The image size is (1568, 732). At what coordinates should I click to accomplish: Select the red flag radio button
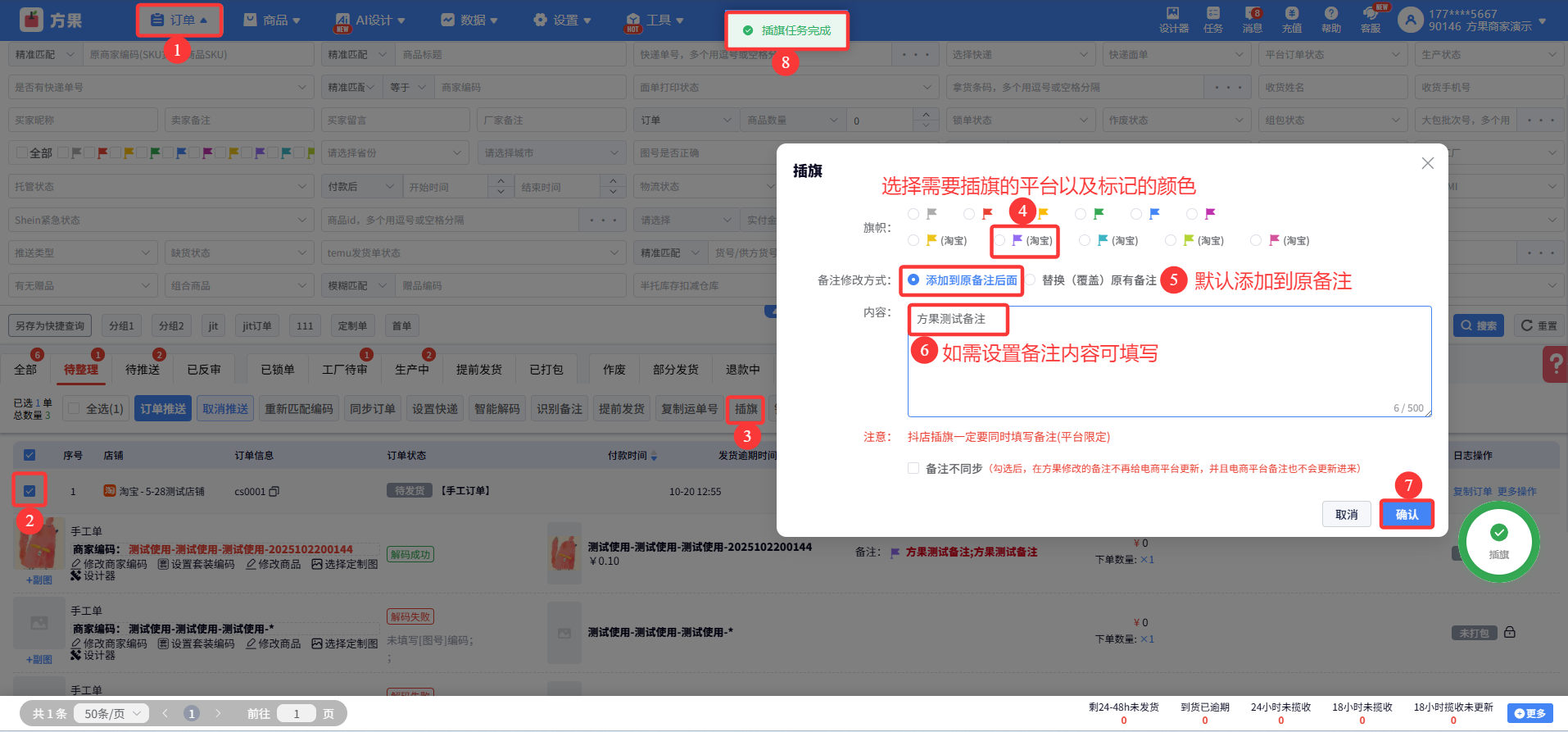tap(969, 214)
